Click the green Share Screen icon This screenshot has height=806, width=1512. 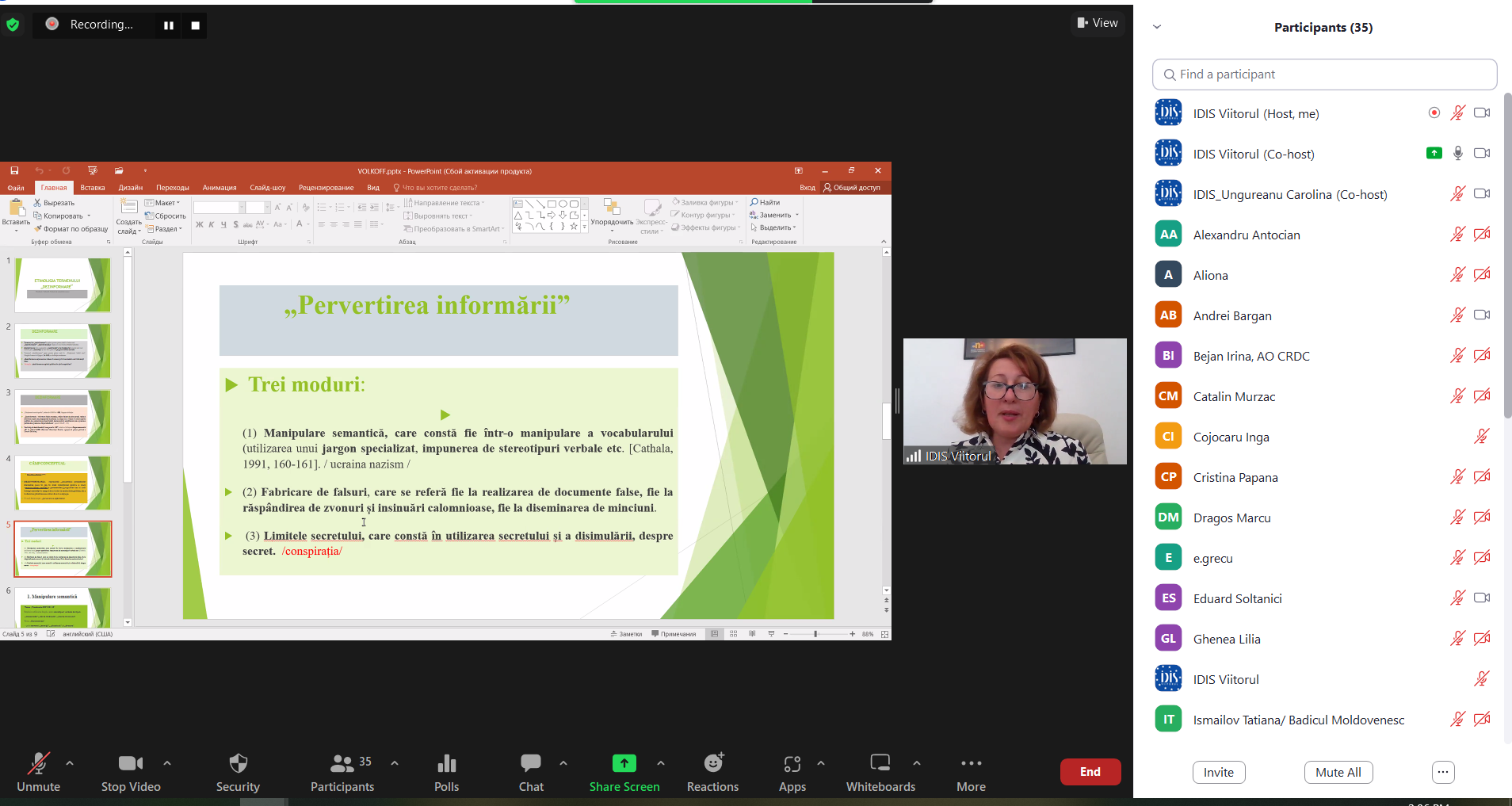click(x=624, y=763)
